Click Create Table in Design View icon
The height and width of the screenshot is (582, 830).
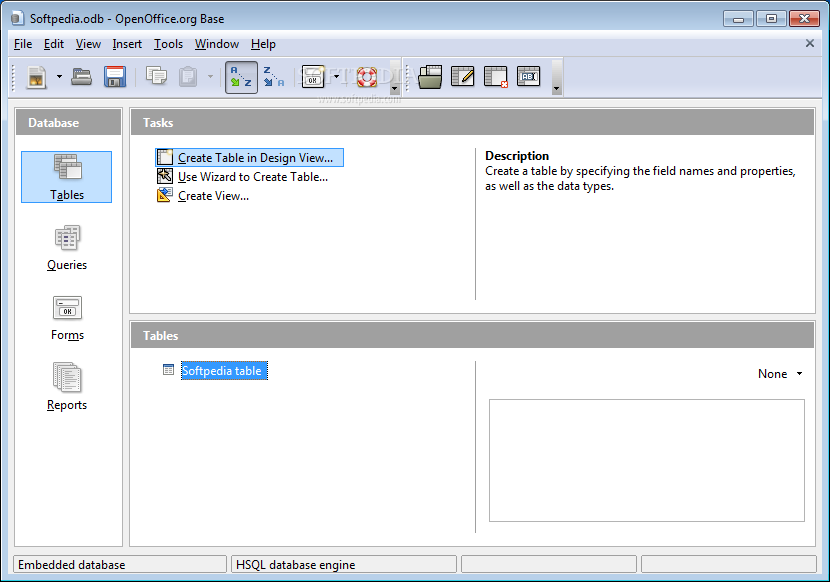pyautogui.click(x=165, y=157)
